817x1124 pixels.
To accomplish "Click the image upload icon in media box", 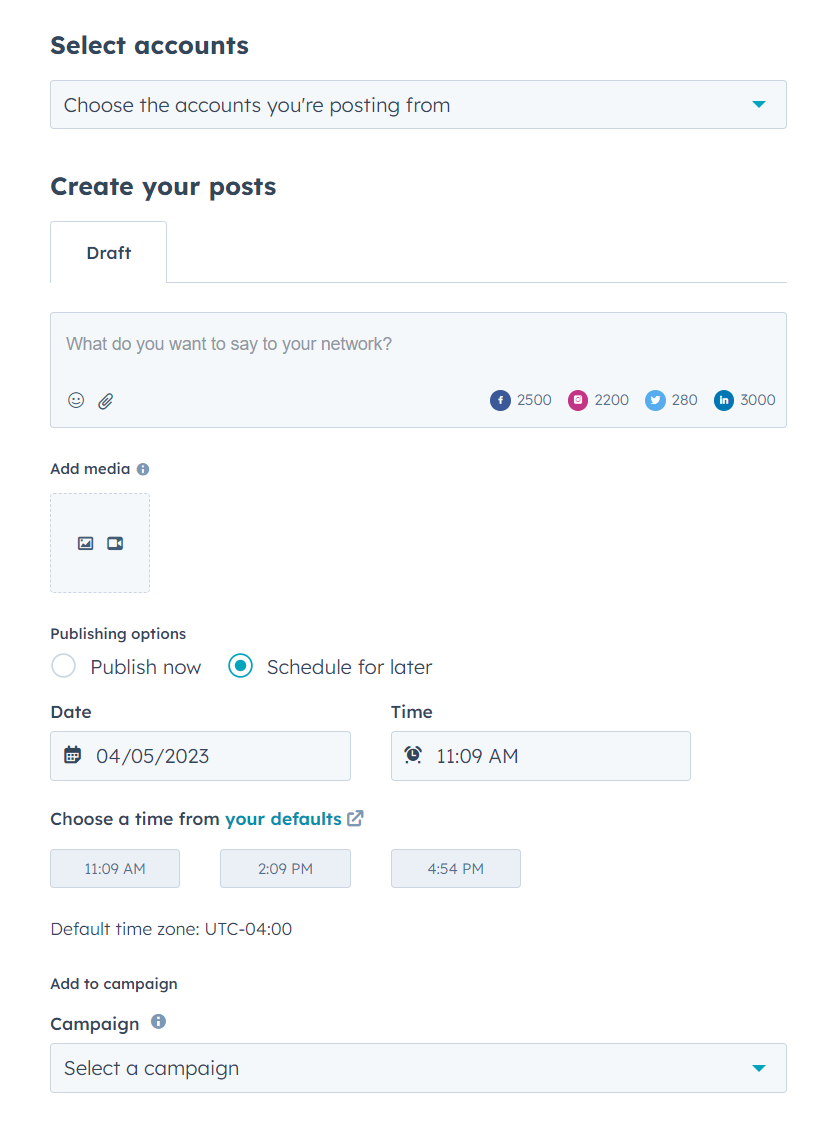I will [86, 543].
